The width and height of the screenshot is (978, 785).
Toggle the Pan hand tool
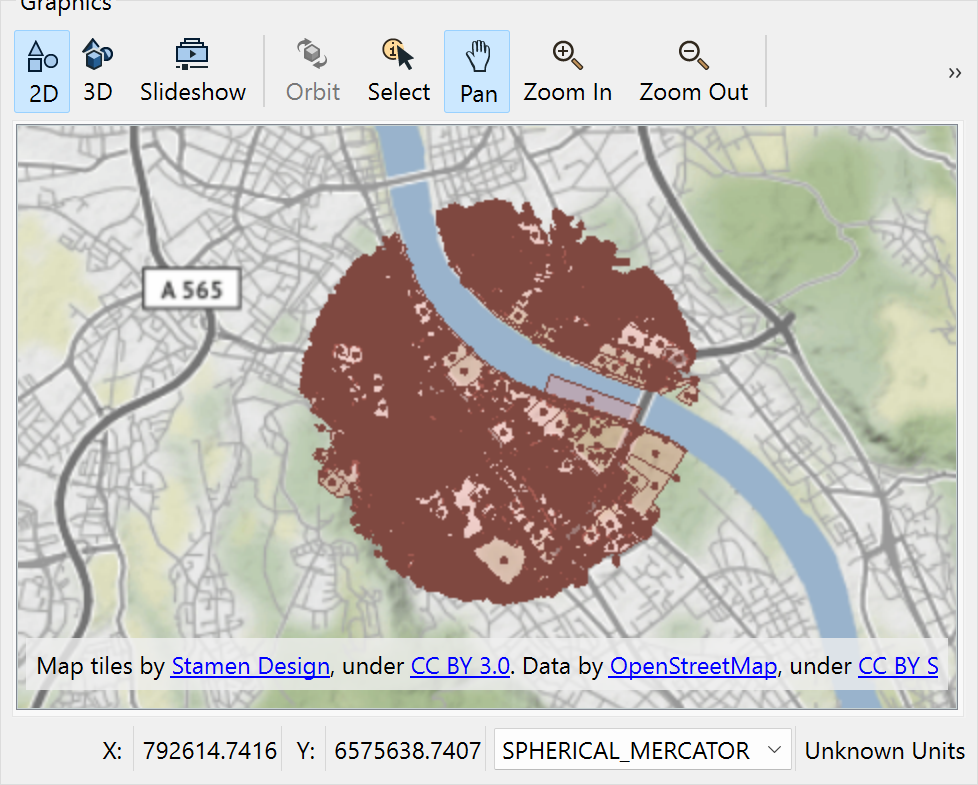(x=478, y=71)
